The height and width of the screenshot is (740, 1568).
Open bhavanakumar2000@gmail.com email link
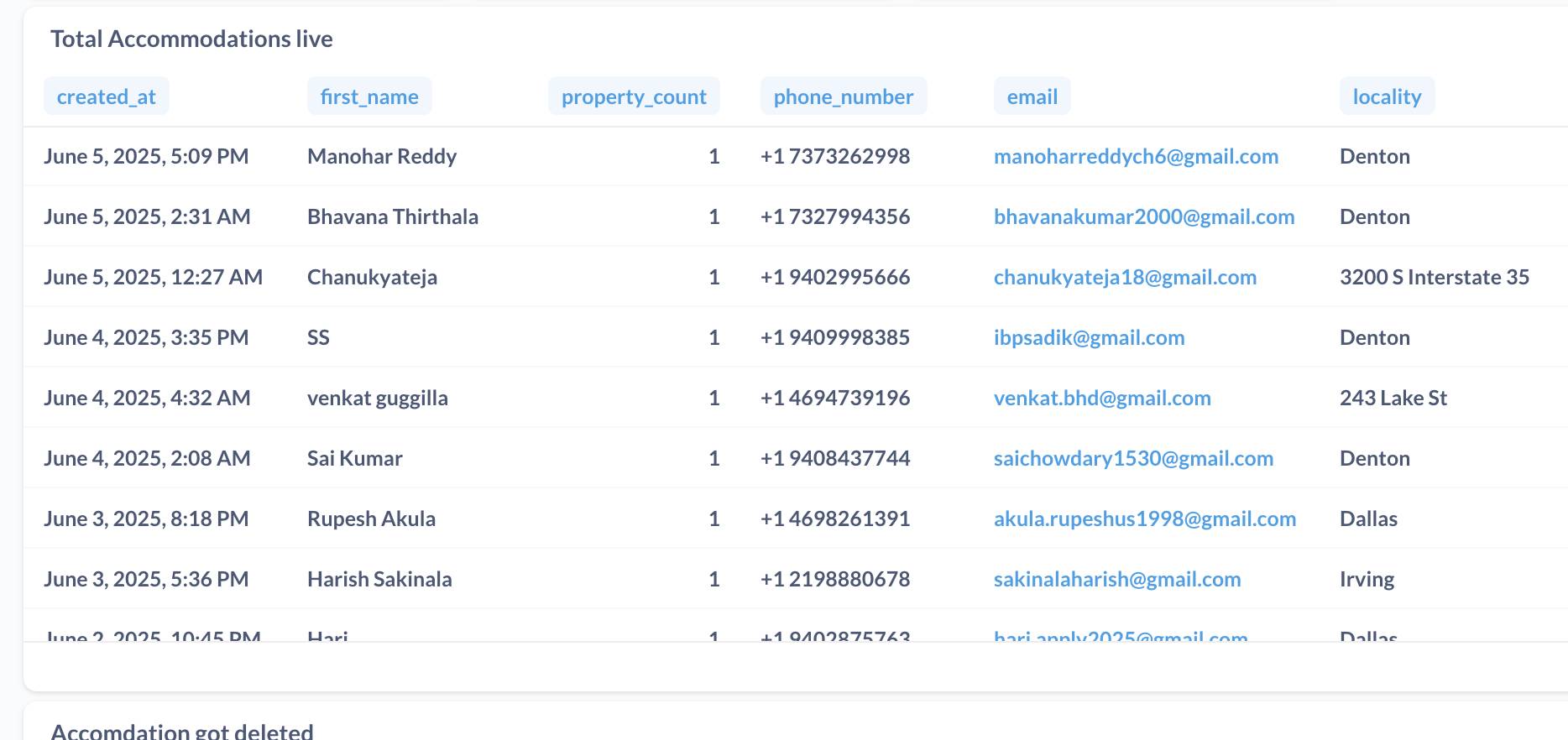[x=1144, y=217]
